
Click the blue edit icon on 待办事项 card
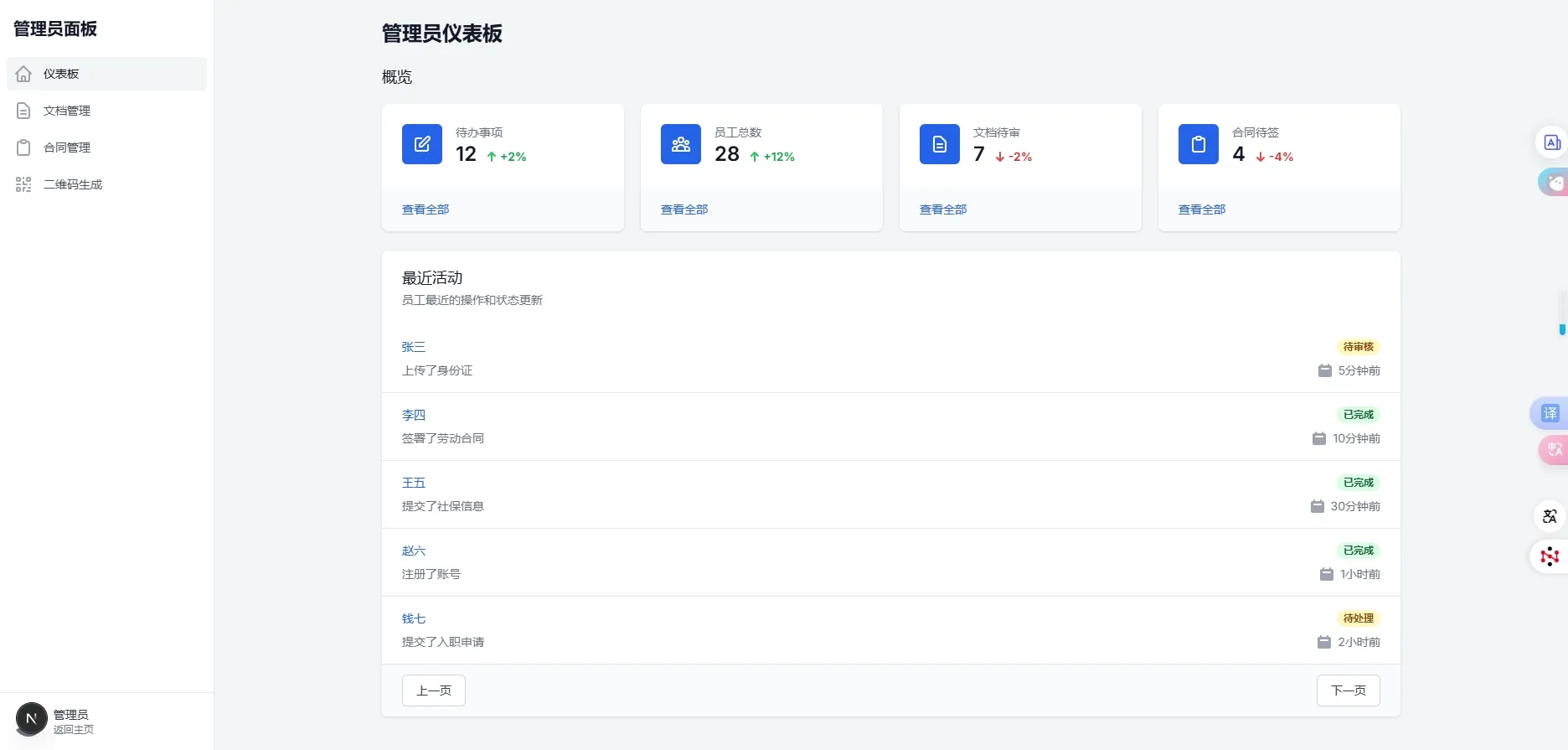pos(422,144)
